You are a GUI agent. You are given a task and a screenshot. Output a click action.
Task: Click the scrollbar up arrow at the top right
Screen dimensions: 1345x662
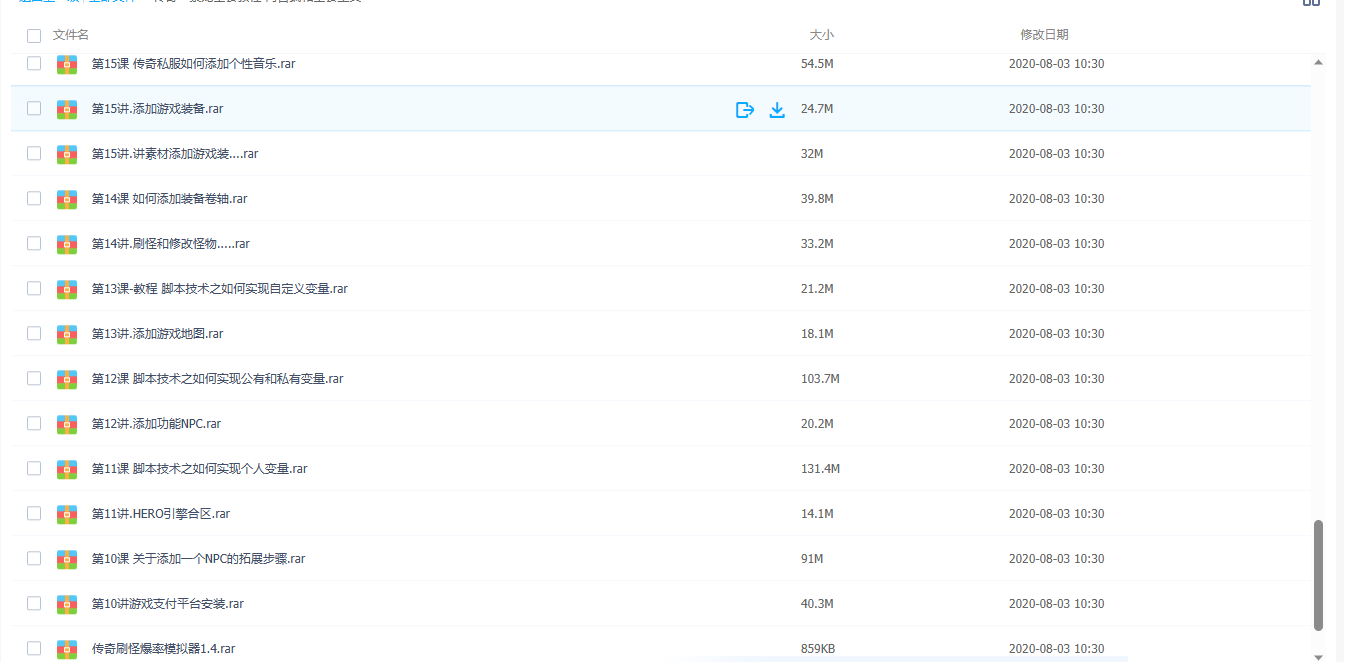tap(1318, 62)
